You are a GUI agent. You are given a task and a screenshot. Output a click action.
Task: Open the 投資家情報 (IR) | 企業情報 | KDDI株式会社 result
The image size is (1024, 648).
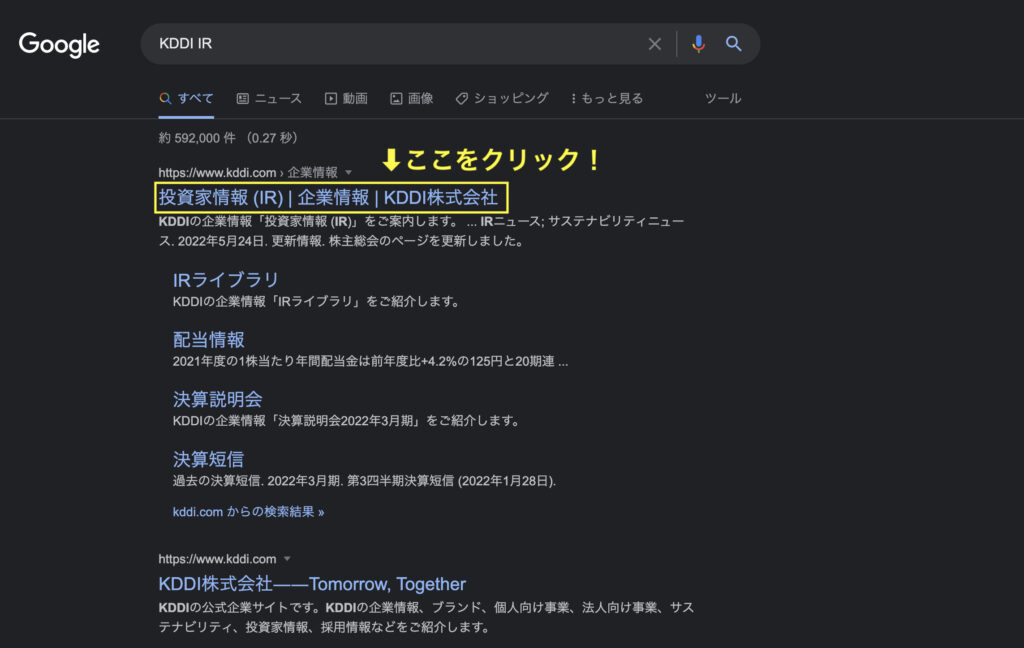[328, 197]
